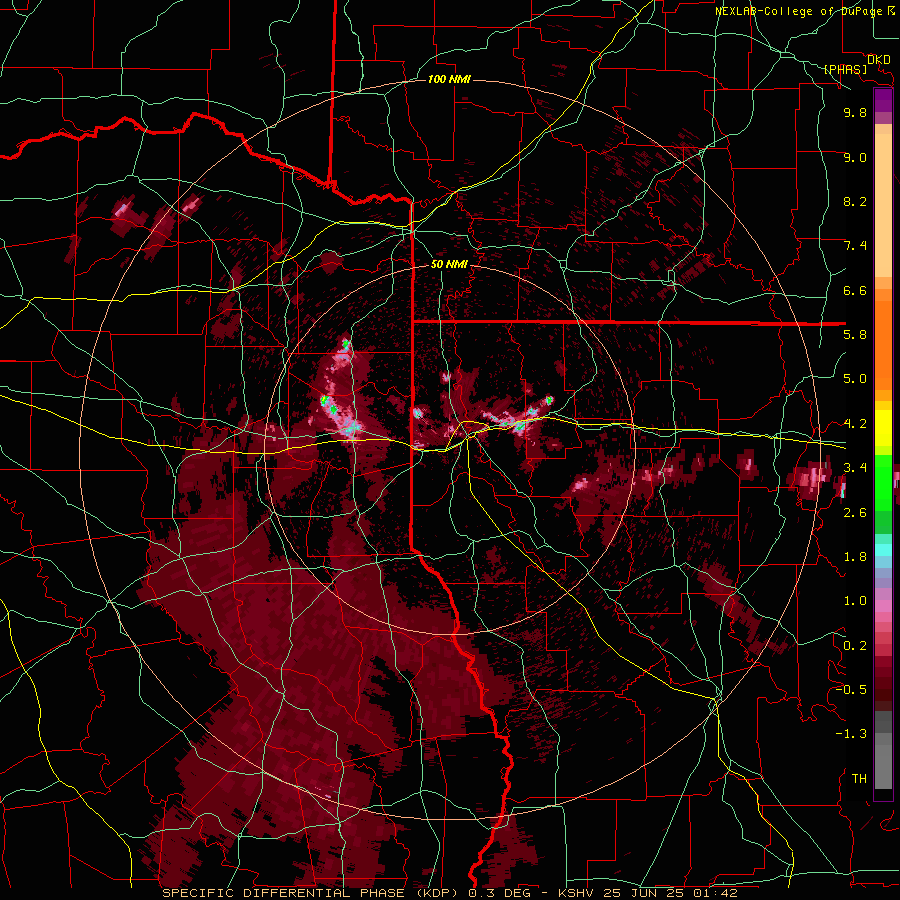
Task: Click the [PHAS] legend heading
Action: point(845,69)
